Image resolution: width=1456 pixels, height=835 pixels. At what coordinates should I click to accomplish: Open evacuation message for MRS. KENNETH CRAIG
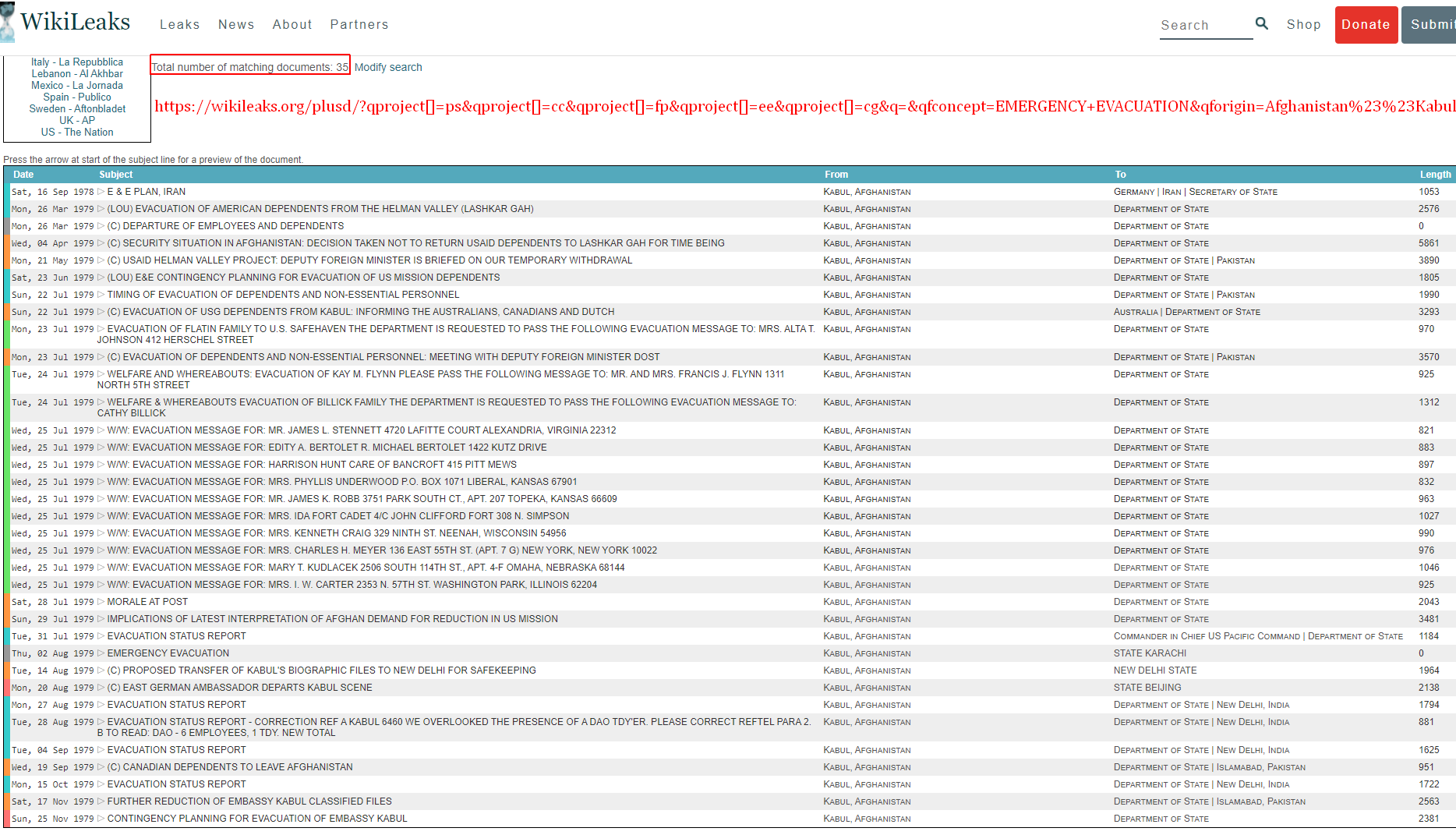(337, 533)
